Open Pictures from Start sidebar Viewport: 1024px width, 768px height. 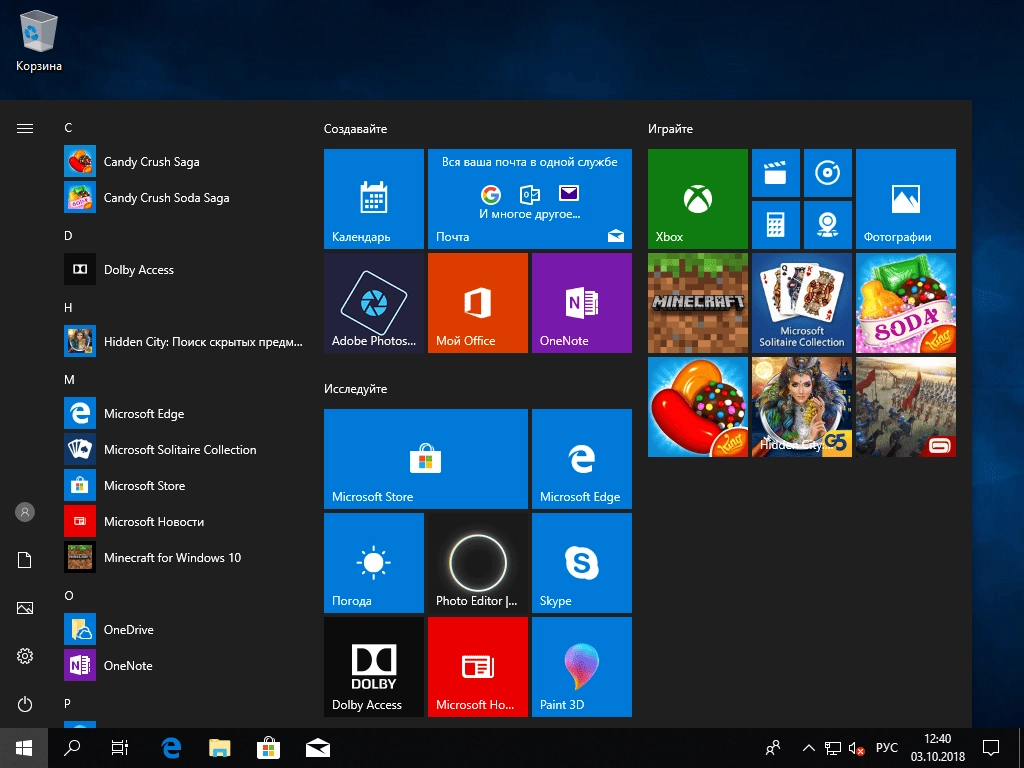(25, 608)
